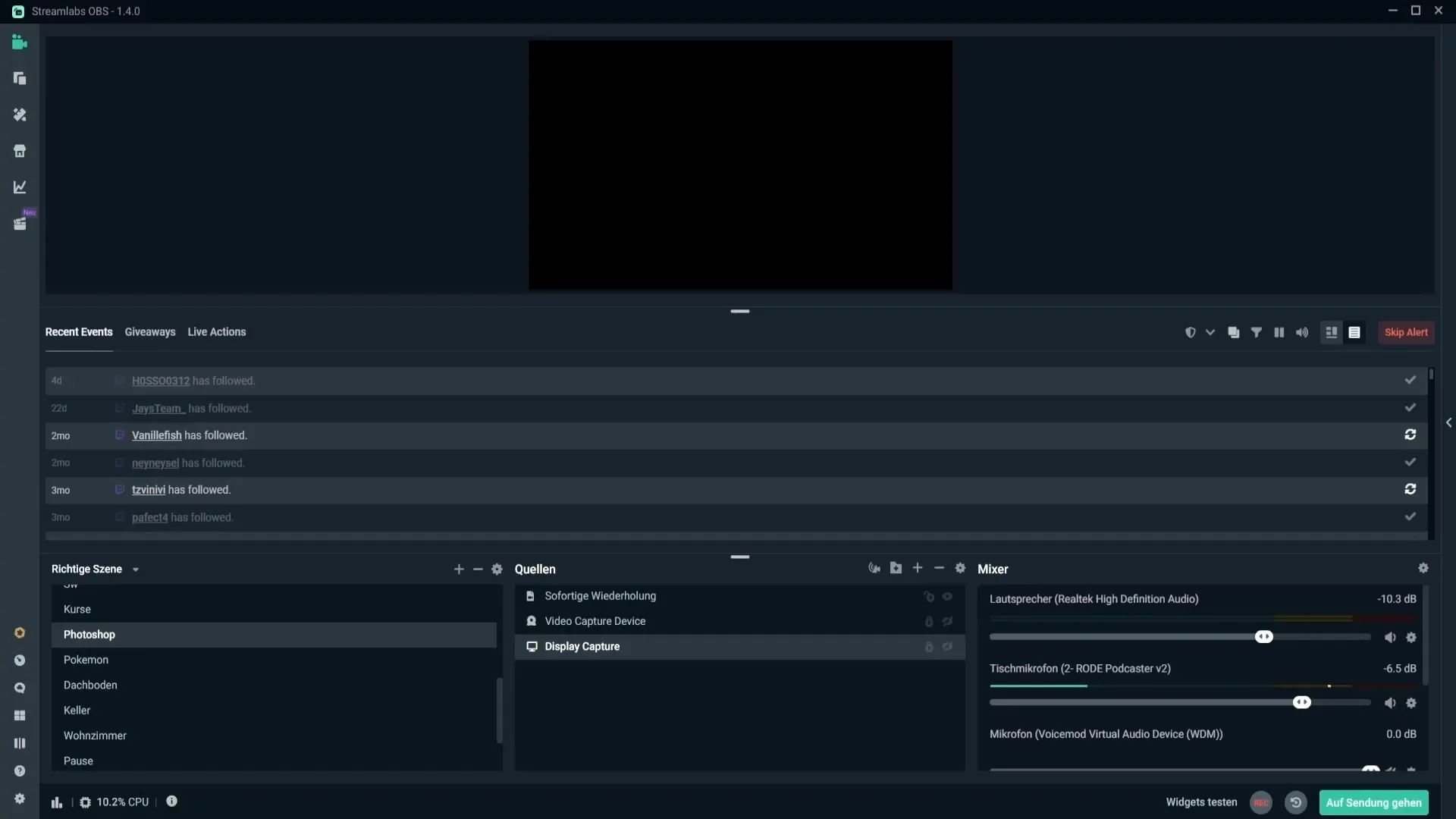1456x819 pixels.
Task: Open the Mixer advanced settings gear
Action: click(x=1423, y=568)
